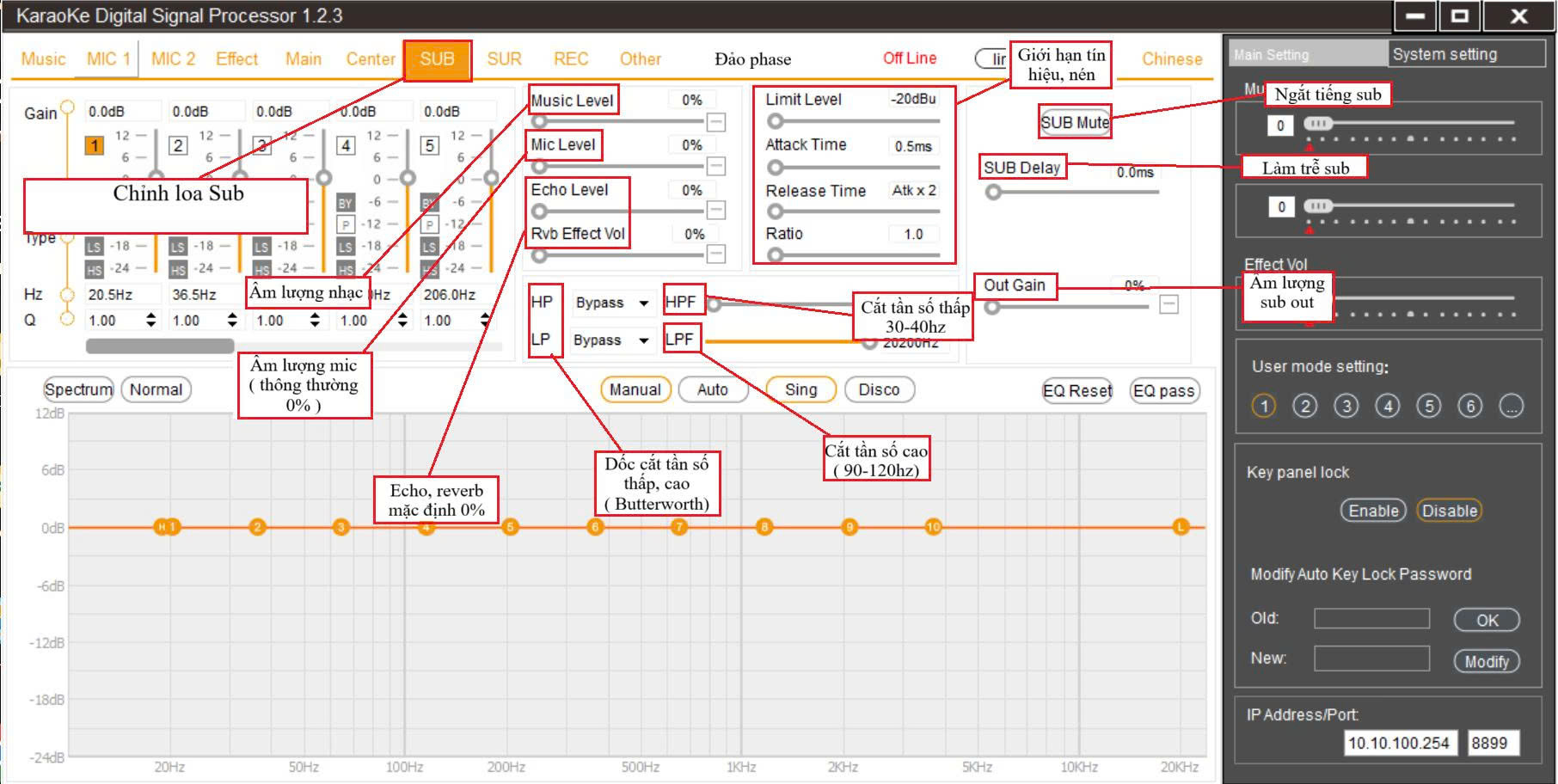Open the Effect tab
This screenshot has width=1558, height=784.
[236, 59]
